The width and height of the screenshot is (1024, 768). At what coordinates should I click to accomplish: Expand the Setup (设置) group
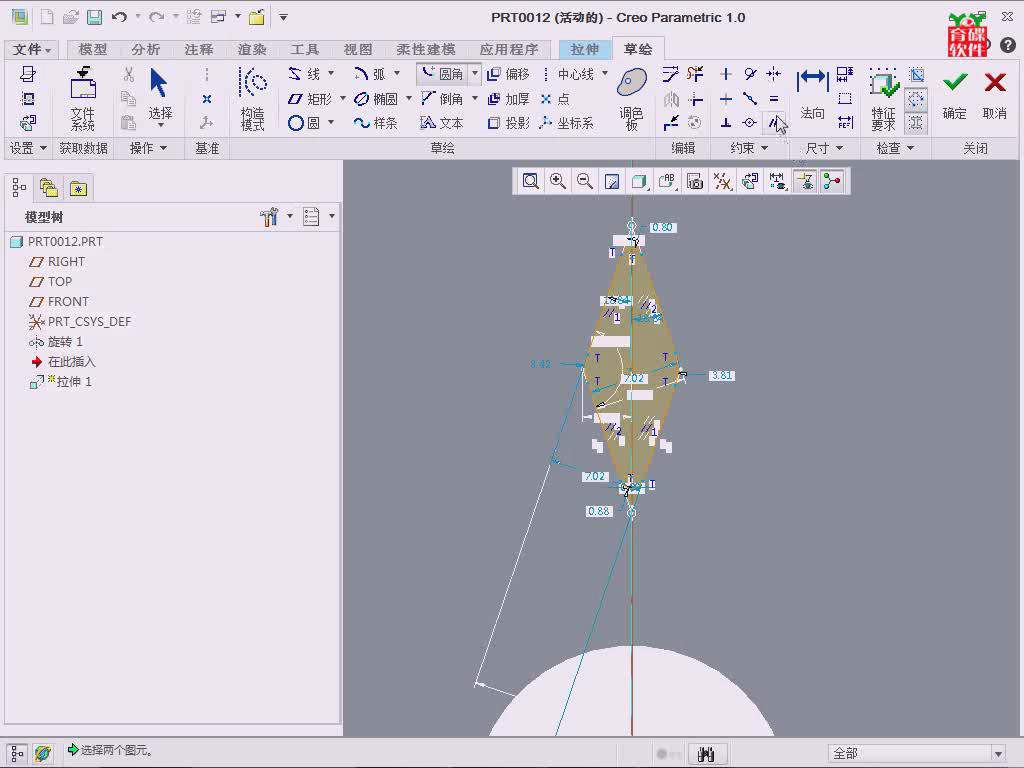point(27,148)
